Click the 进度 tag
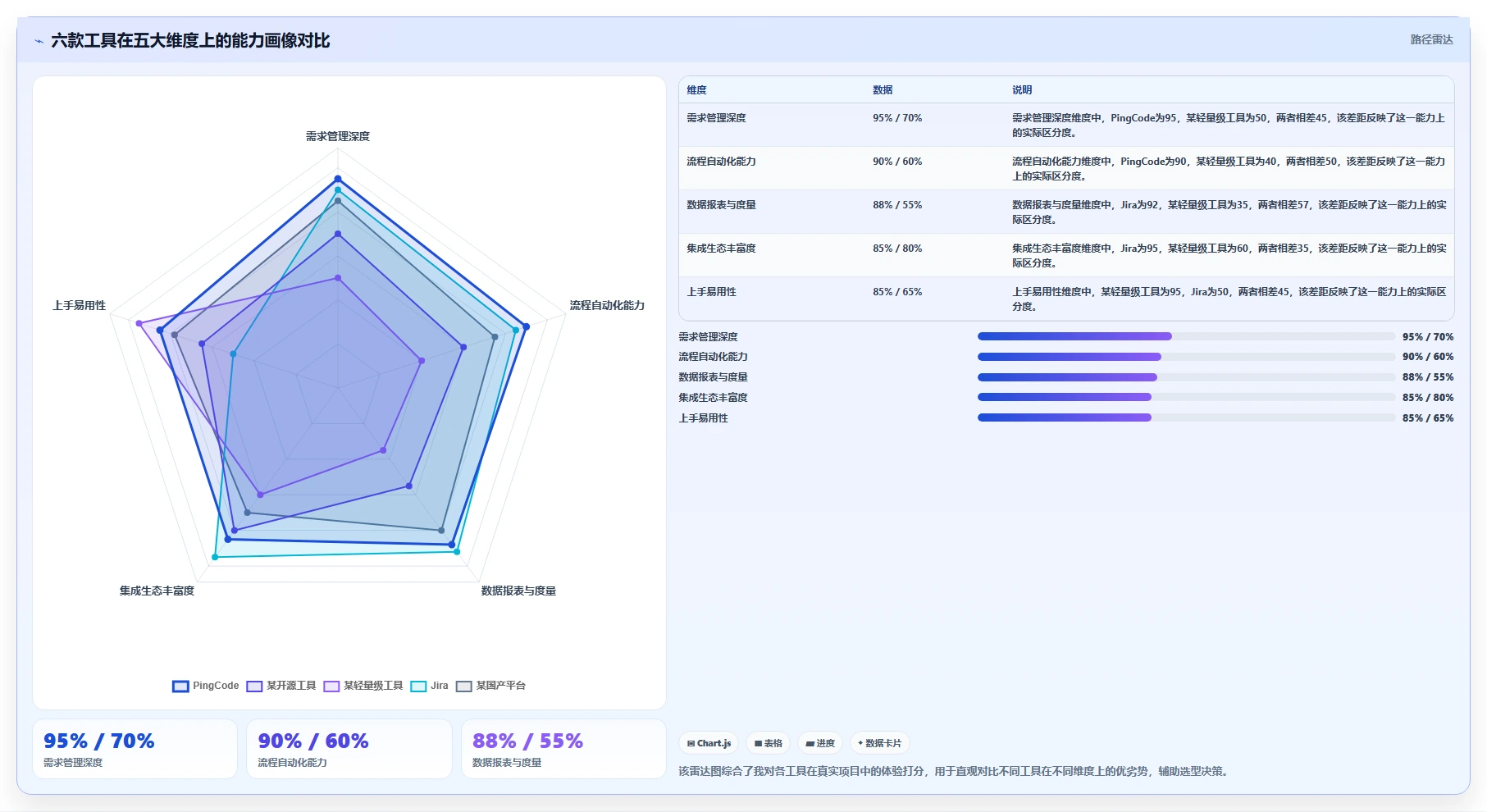Screen dimensions: 1487x812 (x=820, y=743)
